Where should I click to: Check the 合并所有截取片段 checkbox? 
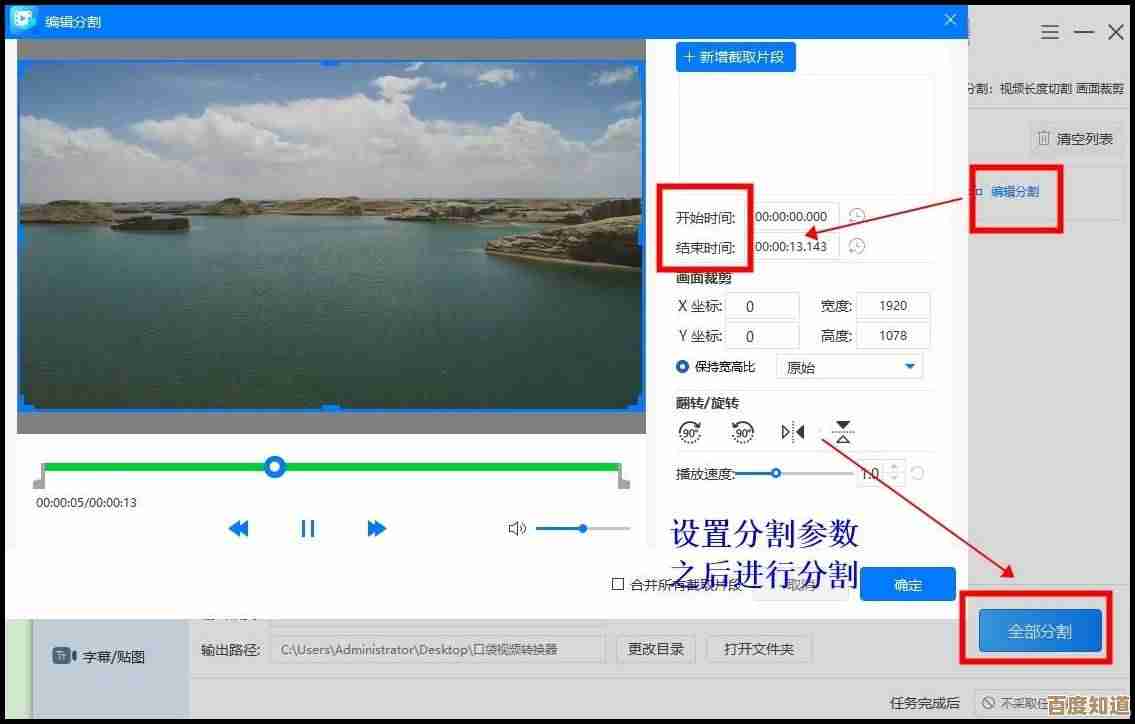tap(618, 584)
